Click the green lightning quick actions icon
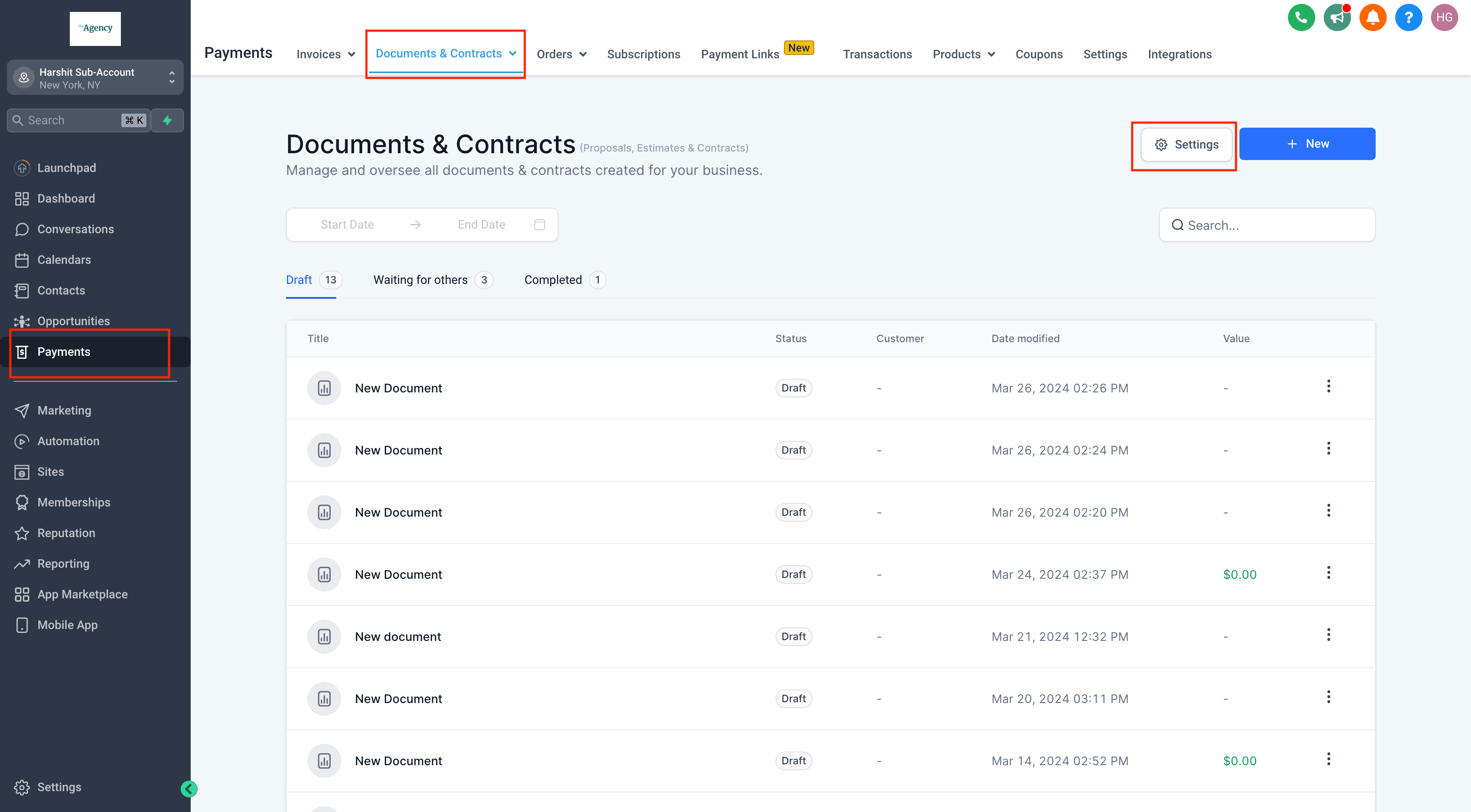This screenshot has height=812, width=1471. click(167, 120)
